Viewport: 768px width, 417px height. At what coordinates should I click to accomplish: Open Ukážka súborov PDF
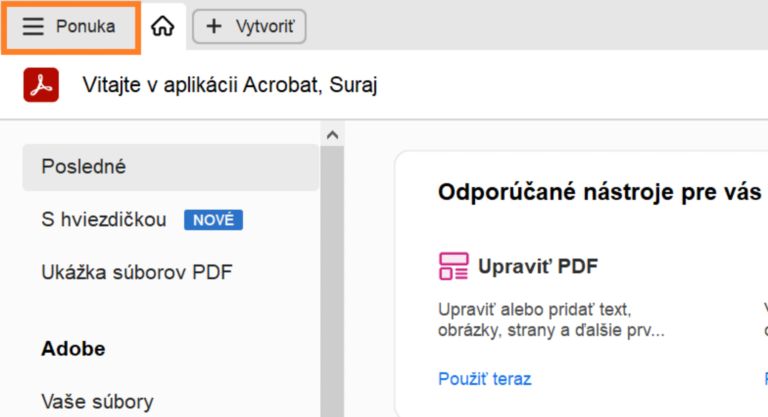pyautogui.click(x=137, y=272)
